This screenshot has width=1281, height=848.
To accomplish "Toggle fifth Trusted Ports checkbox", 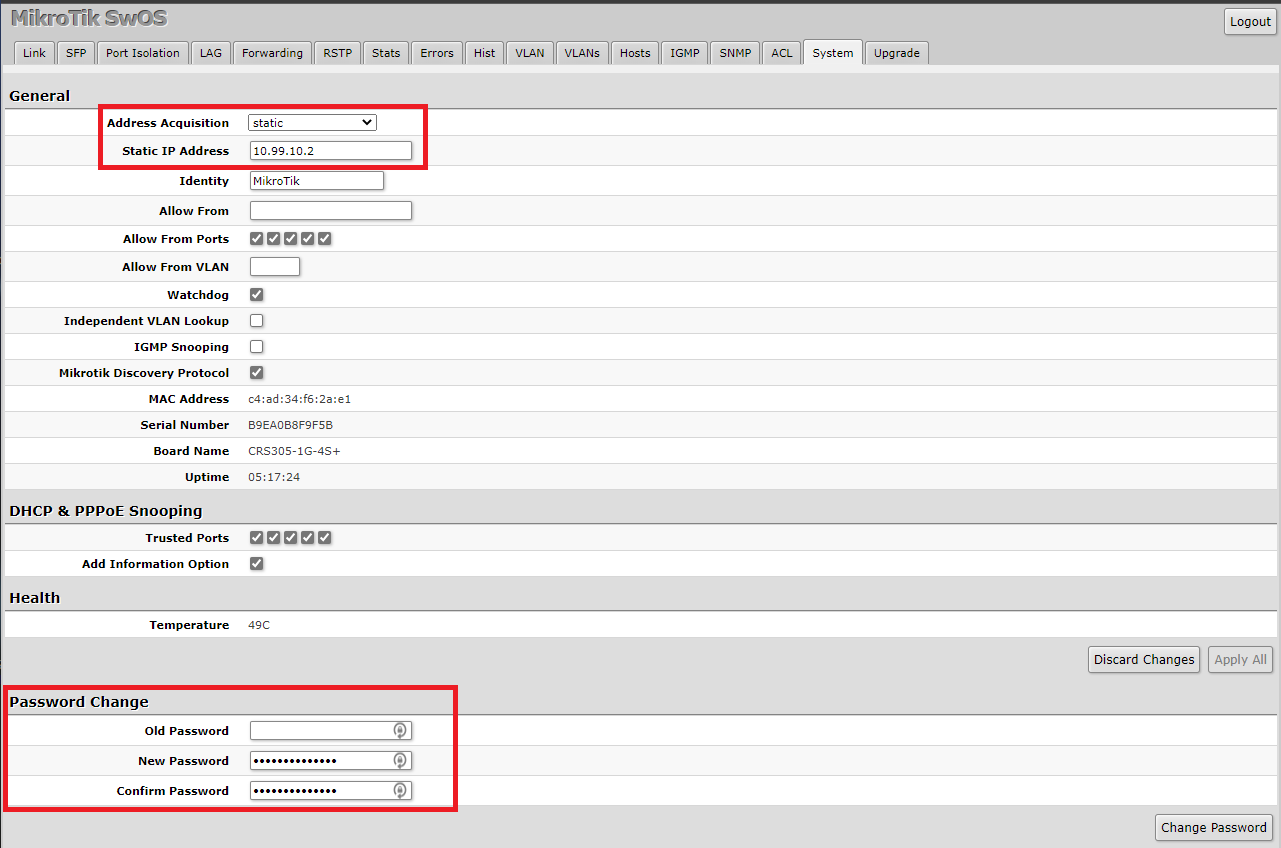I will point(325,538).
